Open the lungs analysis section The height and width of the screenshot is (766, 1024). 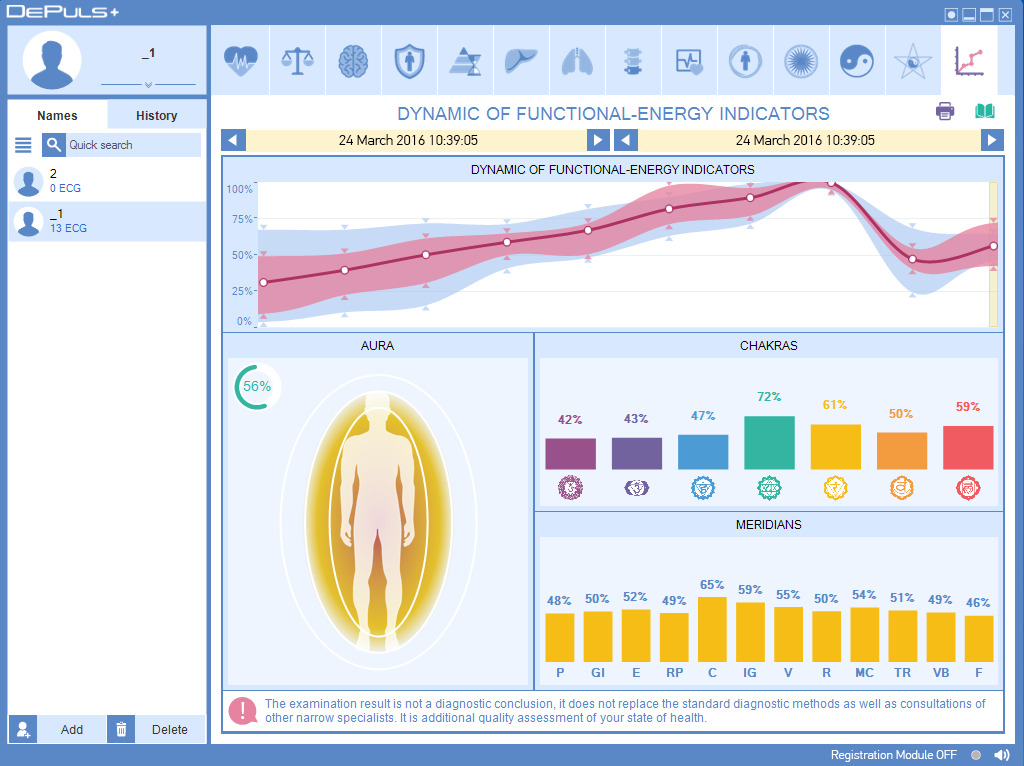coord(576,61)
